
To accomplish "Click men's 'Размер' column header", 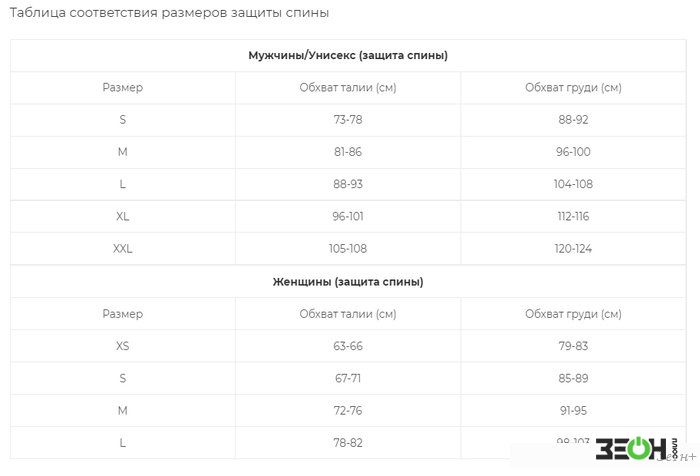I will tap(123, 88).
